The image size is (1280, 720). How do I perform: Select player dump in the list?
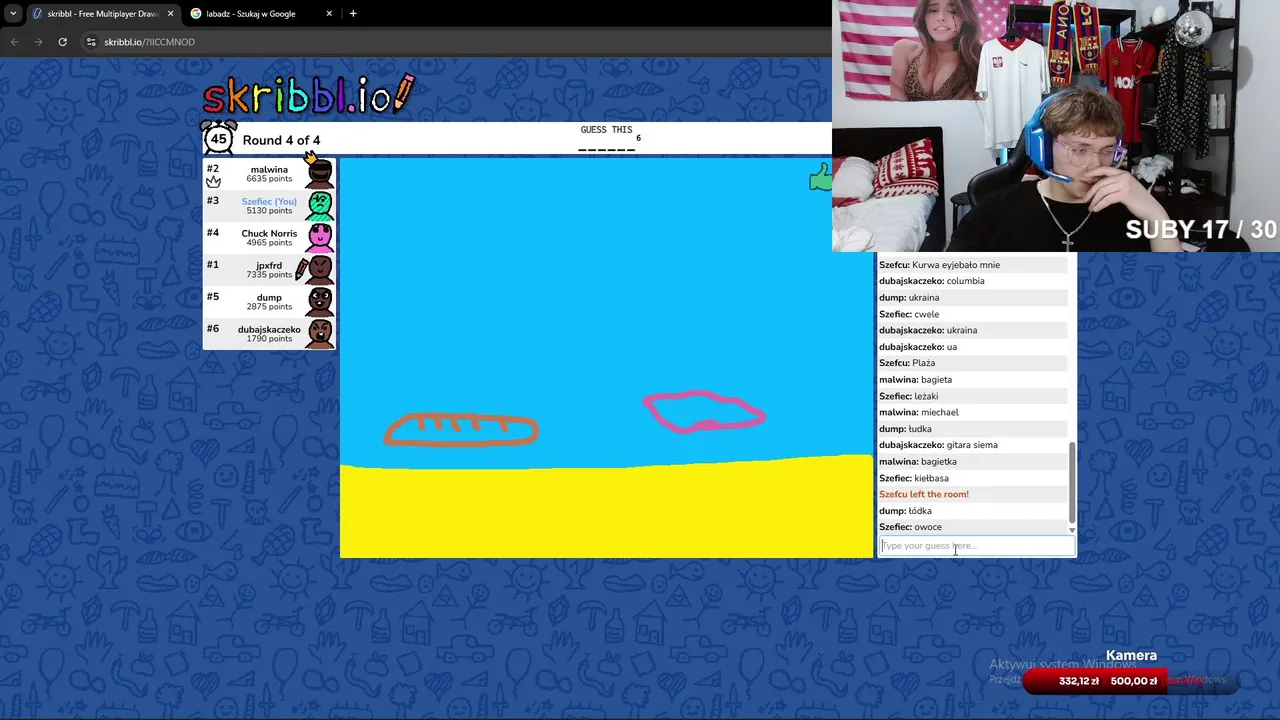269,301
